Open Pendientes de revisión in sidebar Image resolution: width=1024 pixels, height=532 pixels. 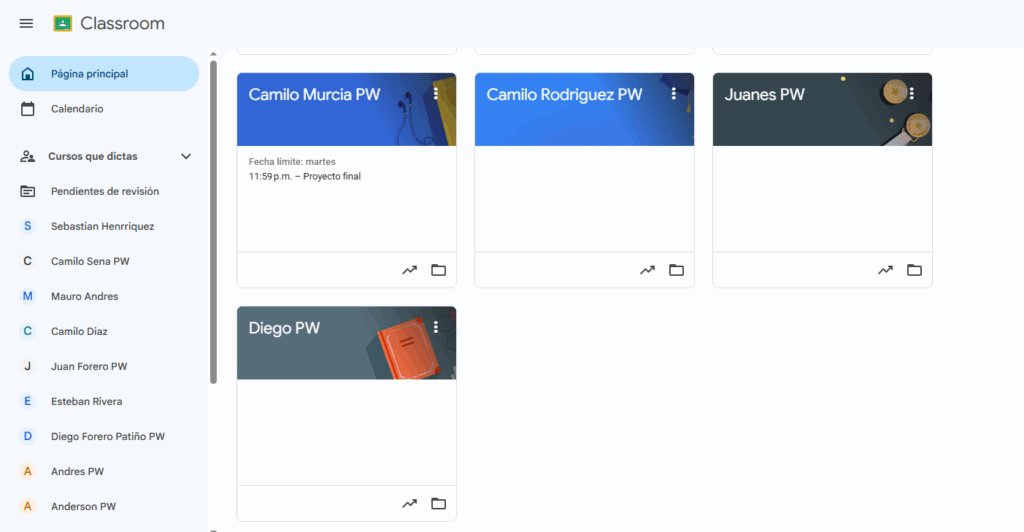pos(104,191)
